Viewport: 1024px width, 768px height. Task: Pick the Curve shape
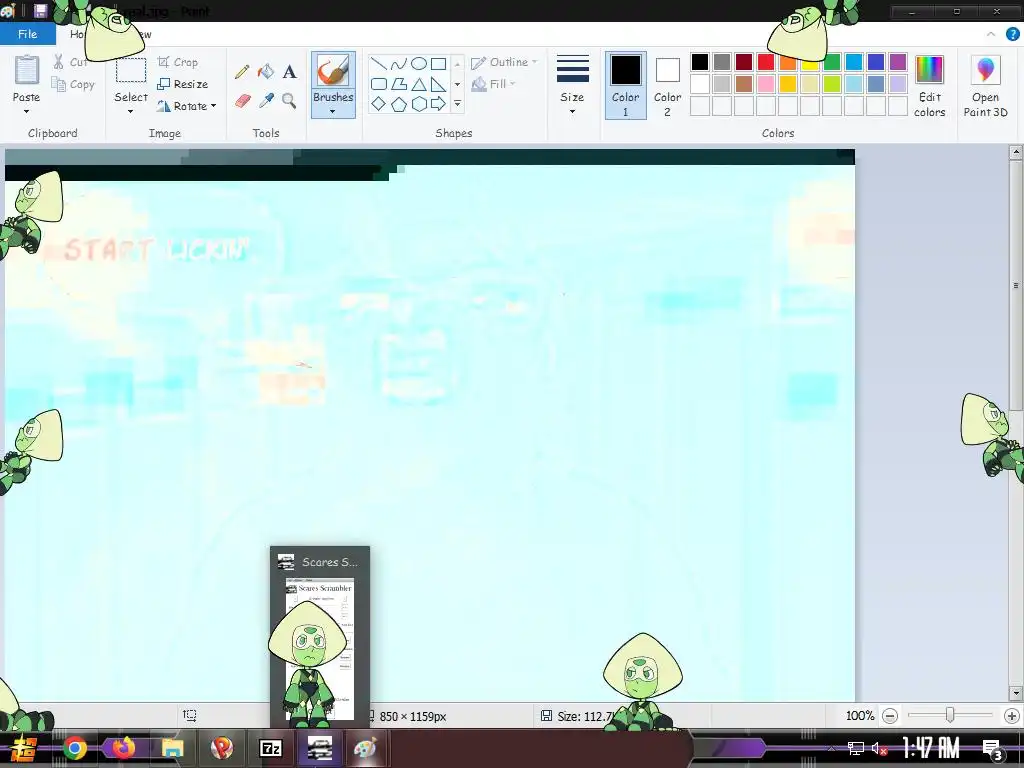click(x=398, y=63)
